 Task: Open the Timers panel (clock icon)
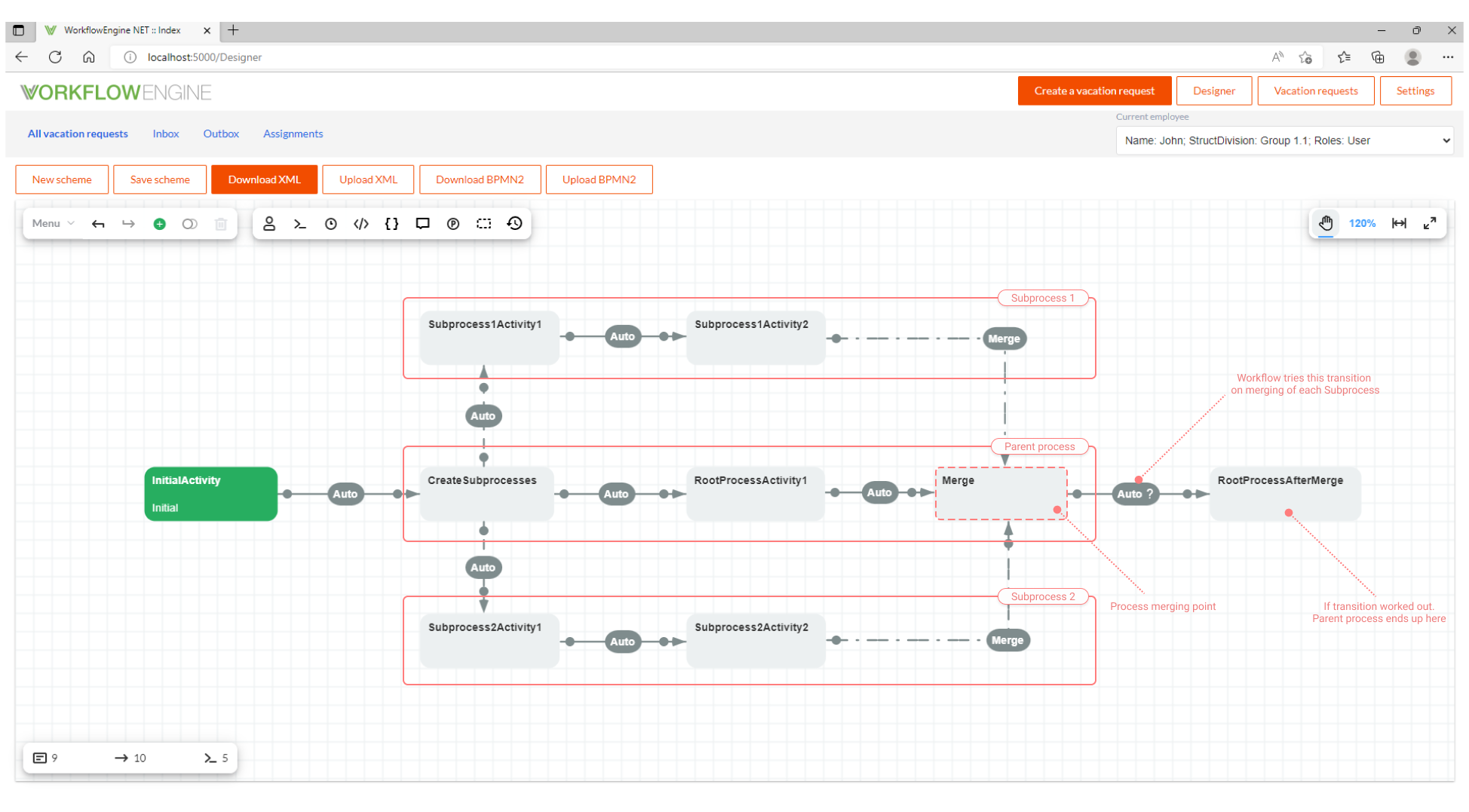330,224
